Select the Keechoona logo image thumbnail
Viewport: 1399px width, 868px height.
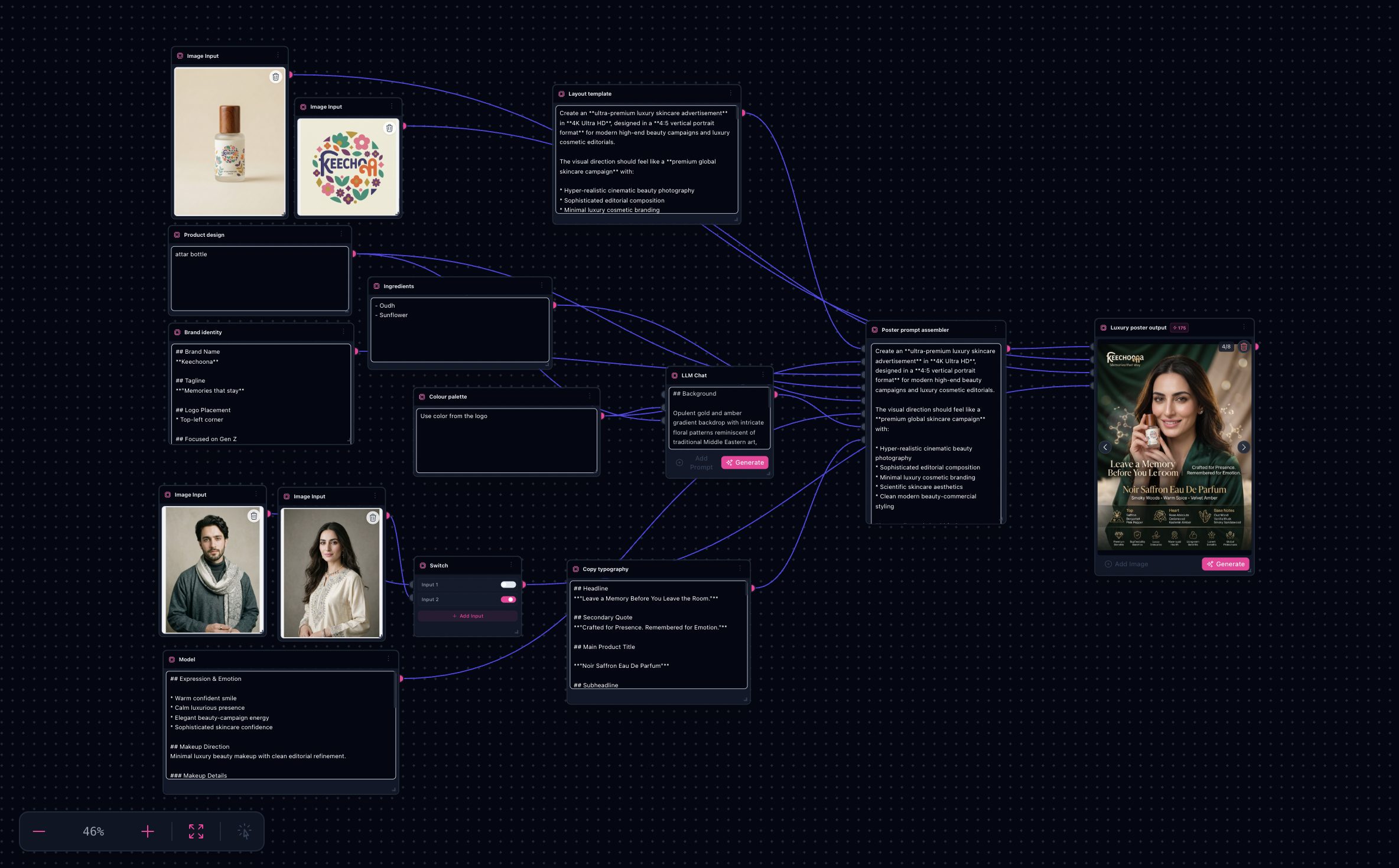pos(348,167)
